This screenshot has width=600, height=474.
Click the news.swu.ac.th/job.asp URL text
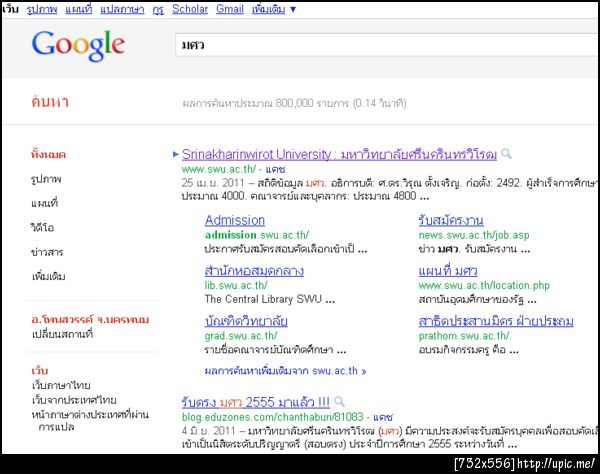(x=474, y=235)
